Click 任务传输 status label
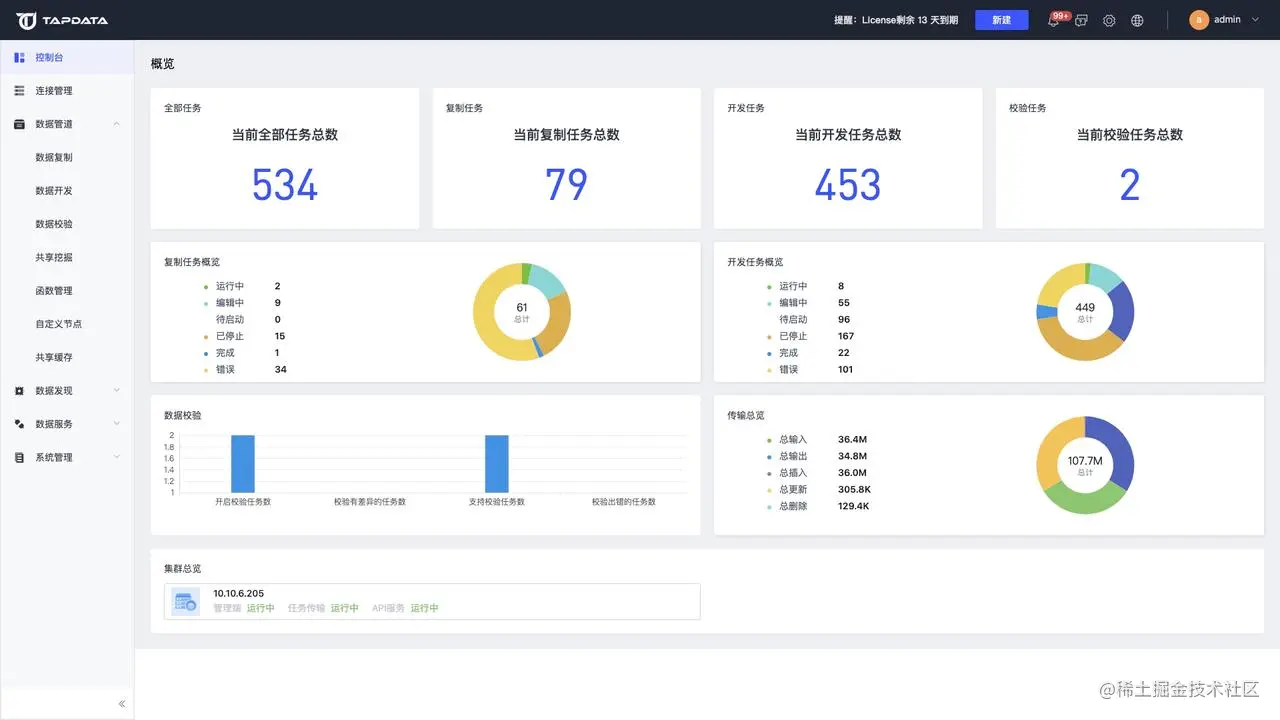 point(306,608)
